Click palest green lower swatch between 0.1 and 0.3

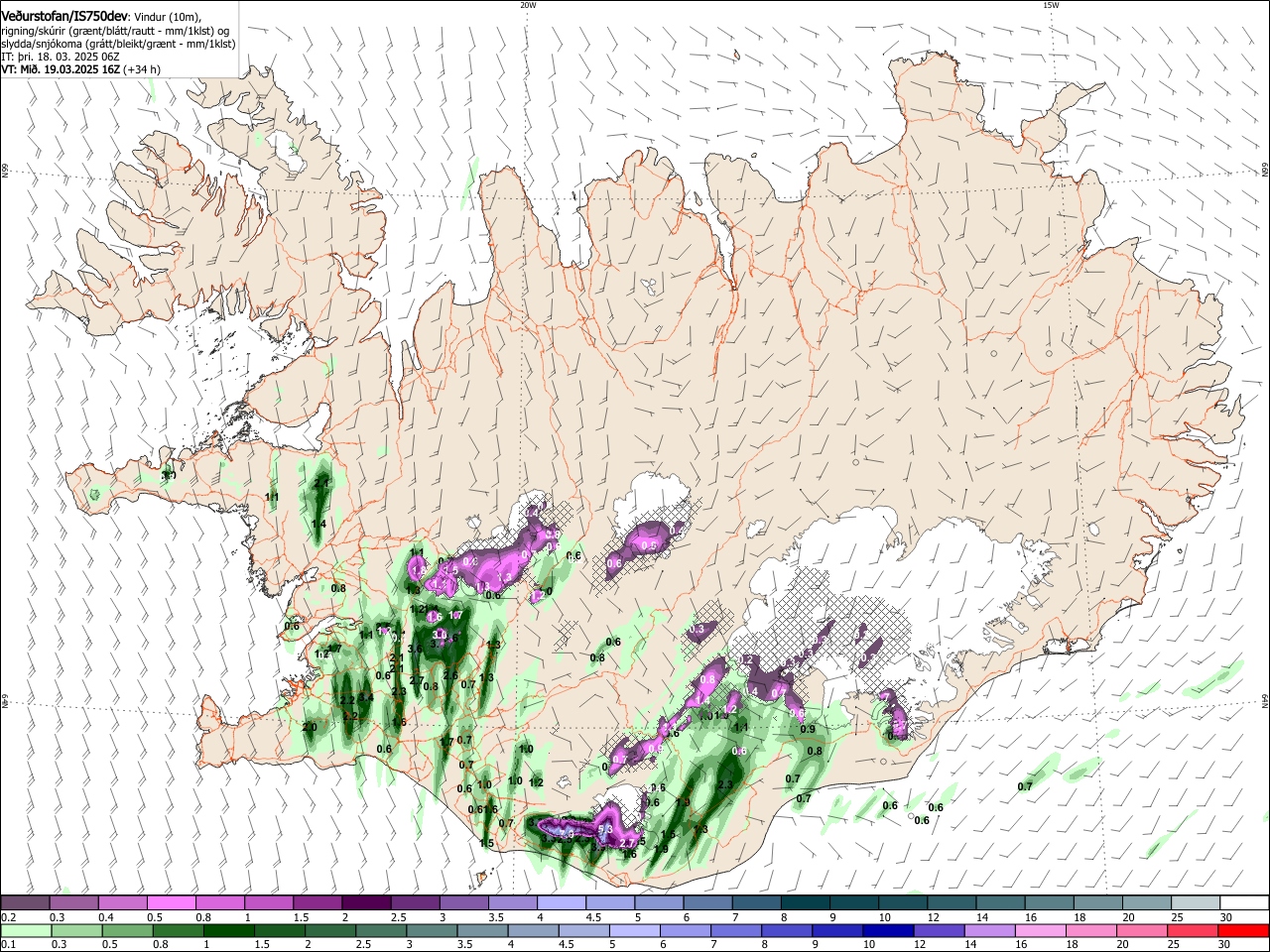pos(25,931)
